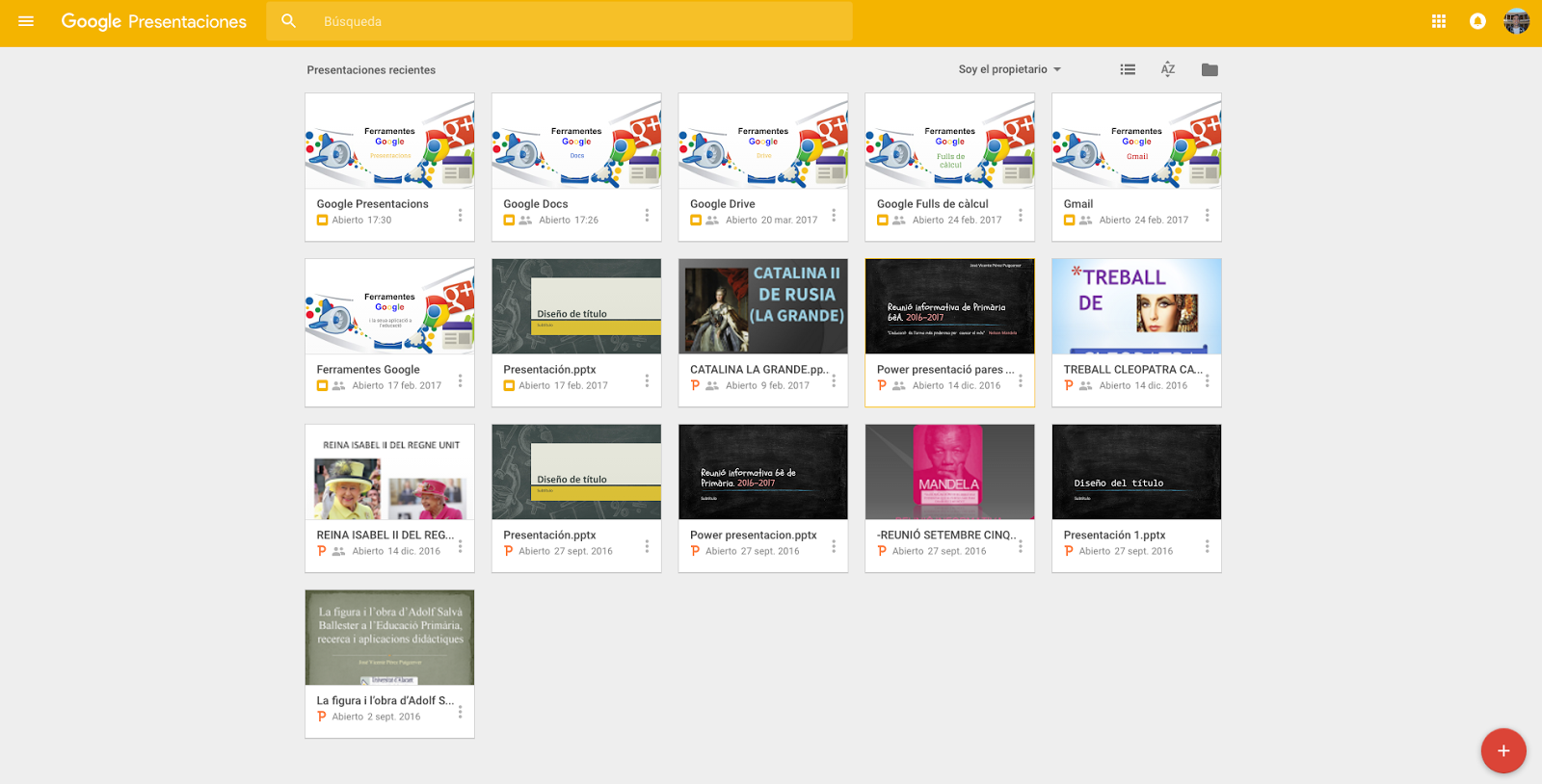
Task: Open the Ferramentes Google thumbnail
Action: pyautogui.click(x=389, y=306)
